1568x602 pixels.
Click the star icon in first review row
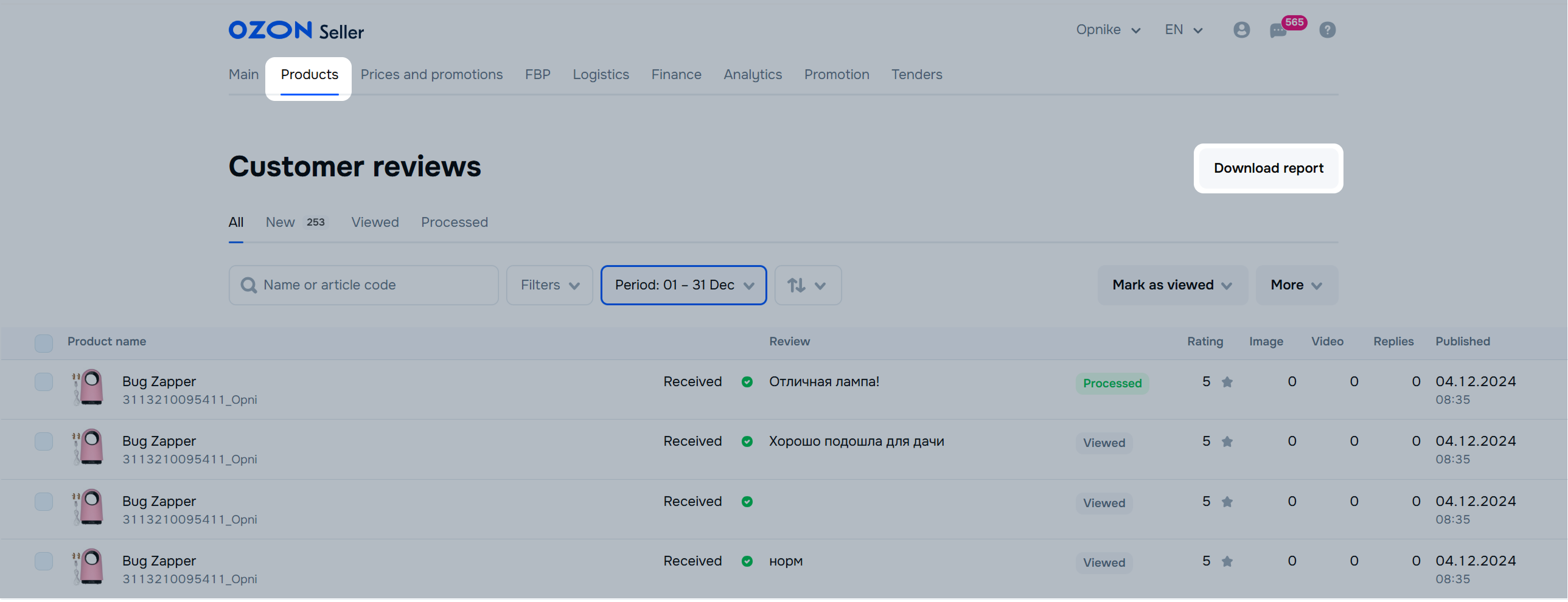point(1227,382)
